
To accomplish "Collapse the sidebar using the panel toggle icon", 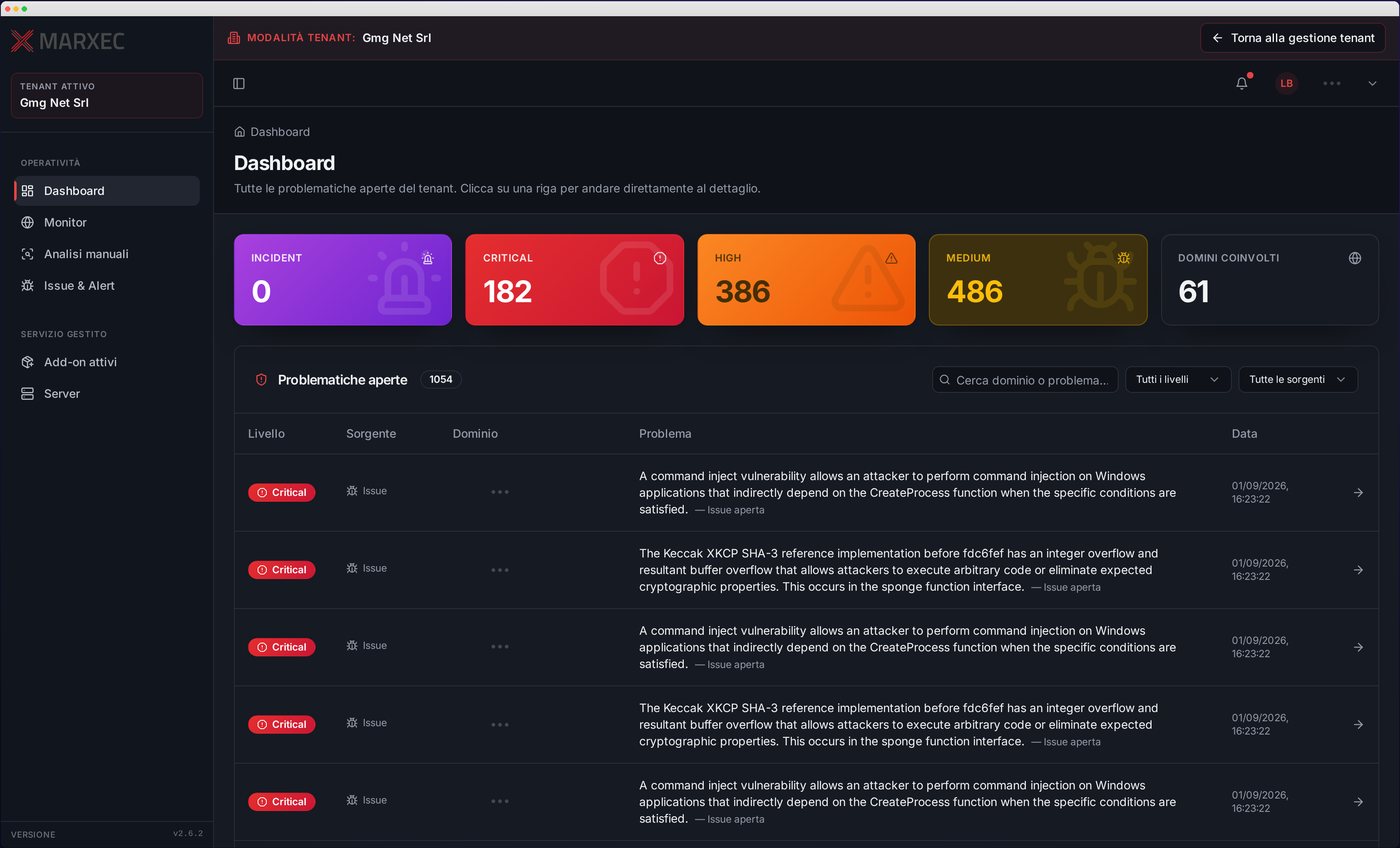I will point(239,84).
